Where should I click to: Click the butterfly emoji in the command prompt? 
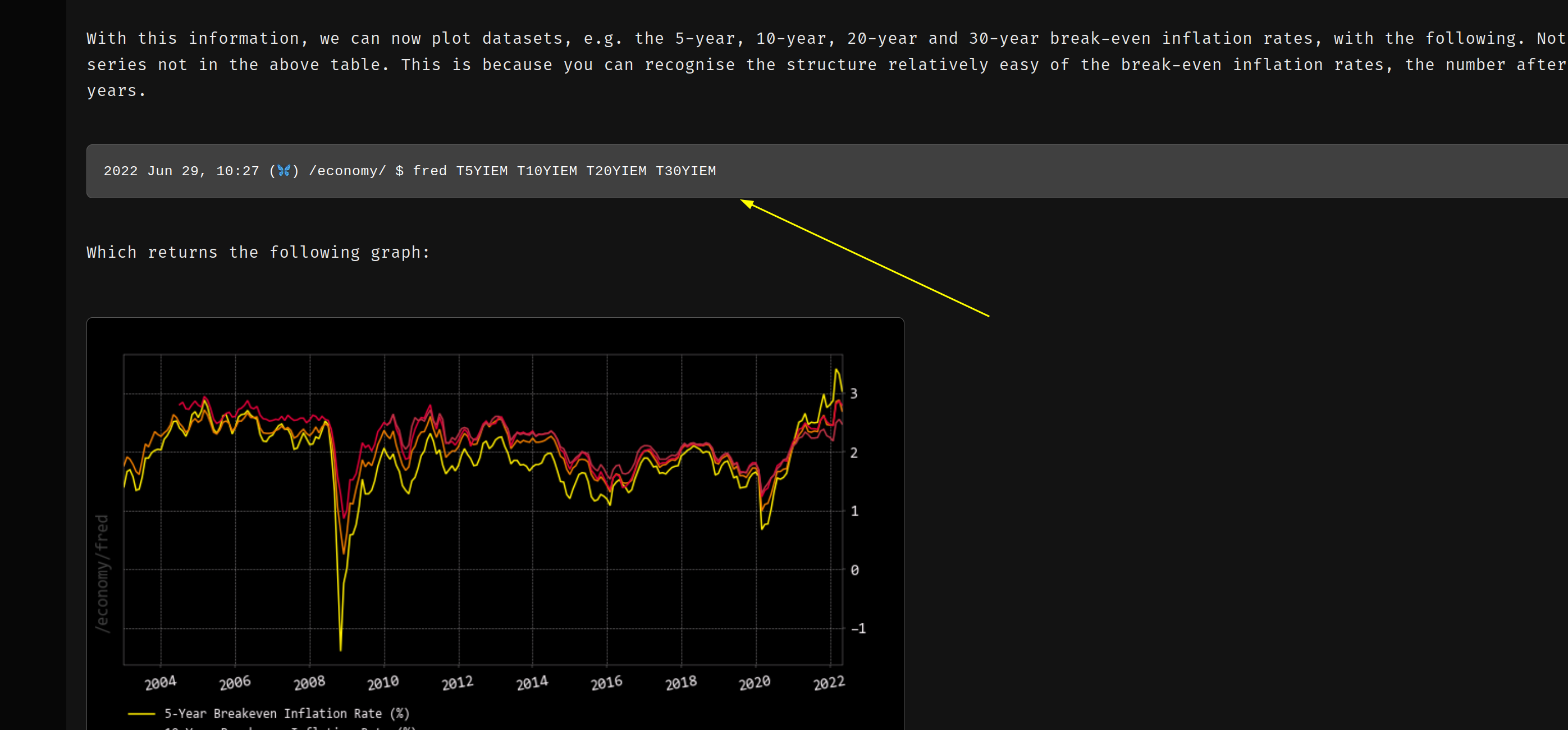point(284,171)
